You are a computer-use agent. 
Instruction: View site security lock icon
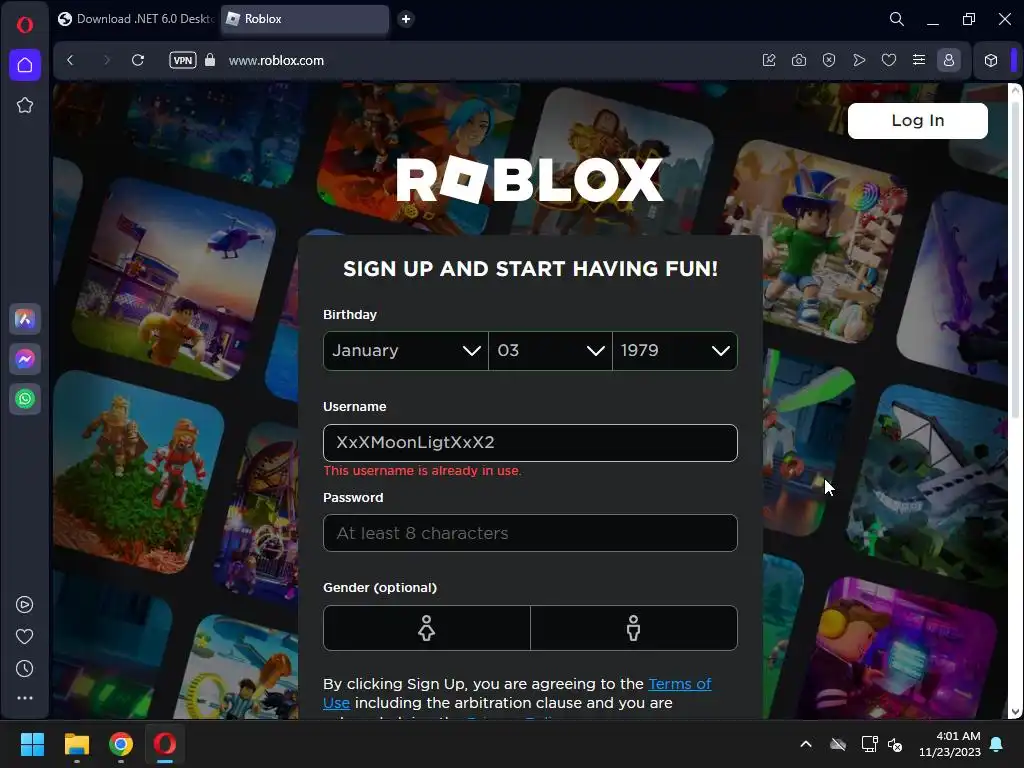pos(210,60)
